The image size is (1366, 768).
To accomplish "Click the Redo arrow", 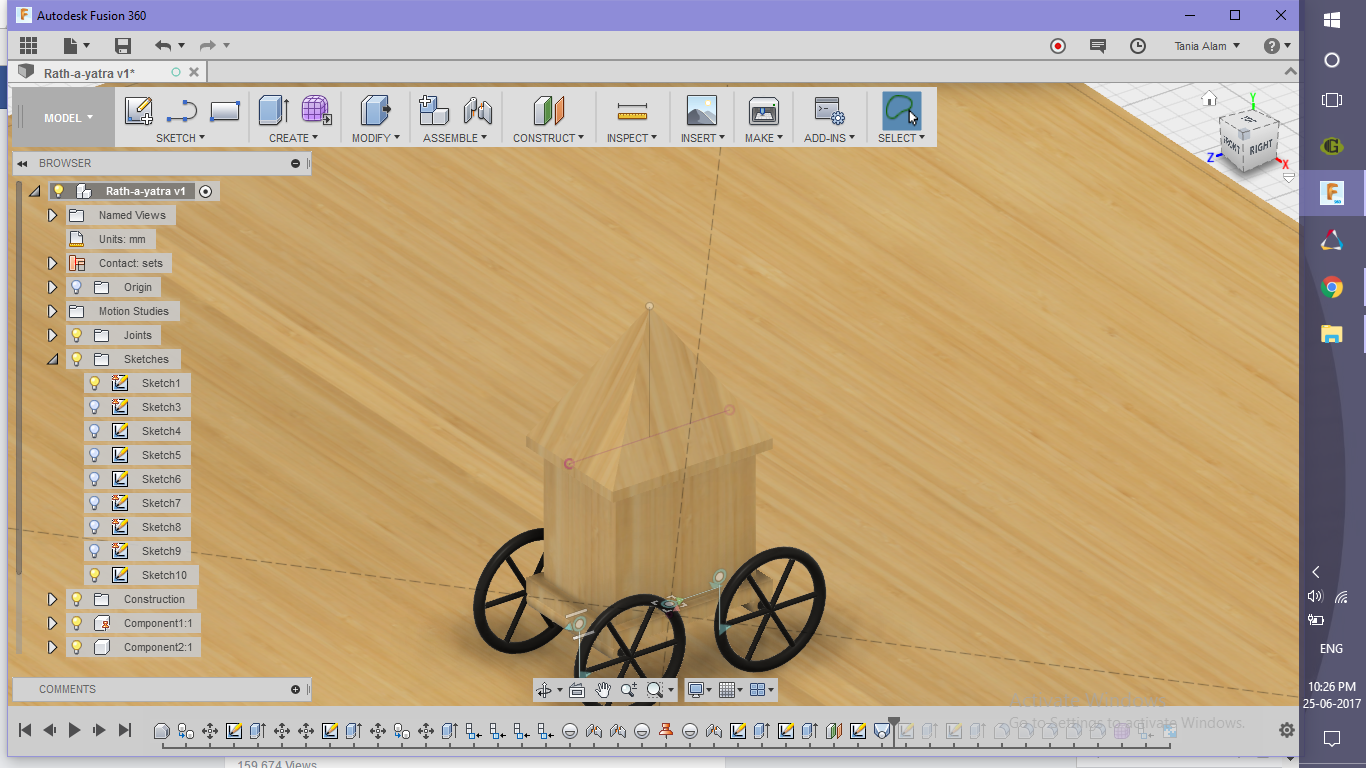I will tap(208, 45).
